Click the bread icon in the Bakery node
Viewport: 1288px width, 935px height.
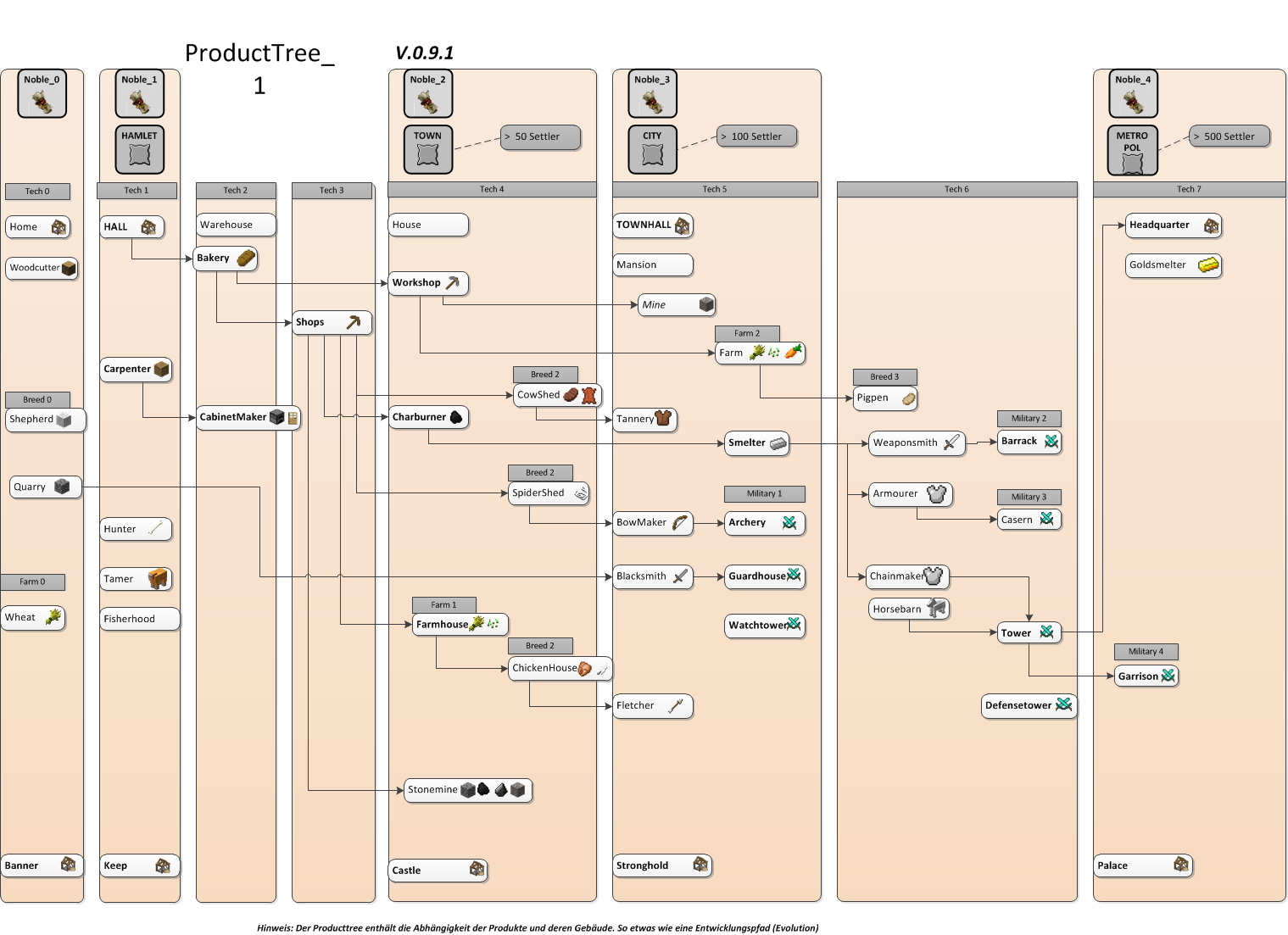246,259
